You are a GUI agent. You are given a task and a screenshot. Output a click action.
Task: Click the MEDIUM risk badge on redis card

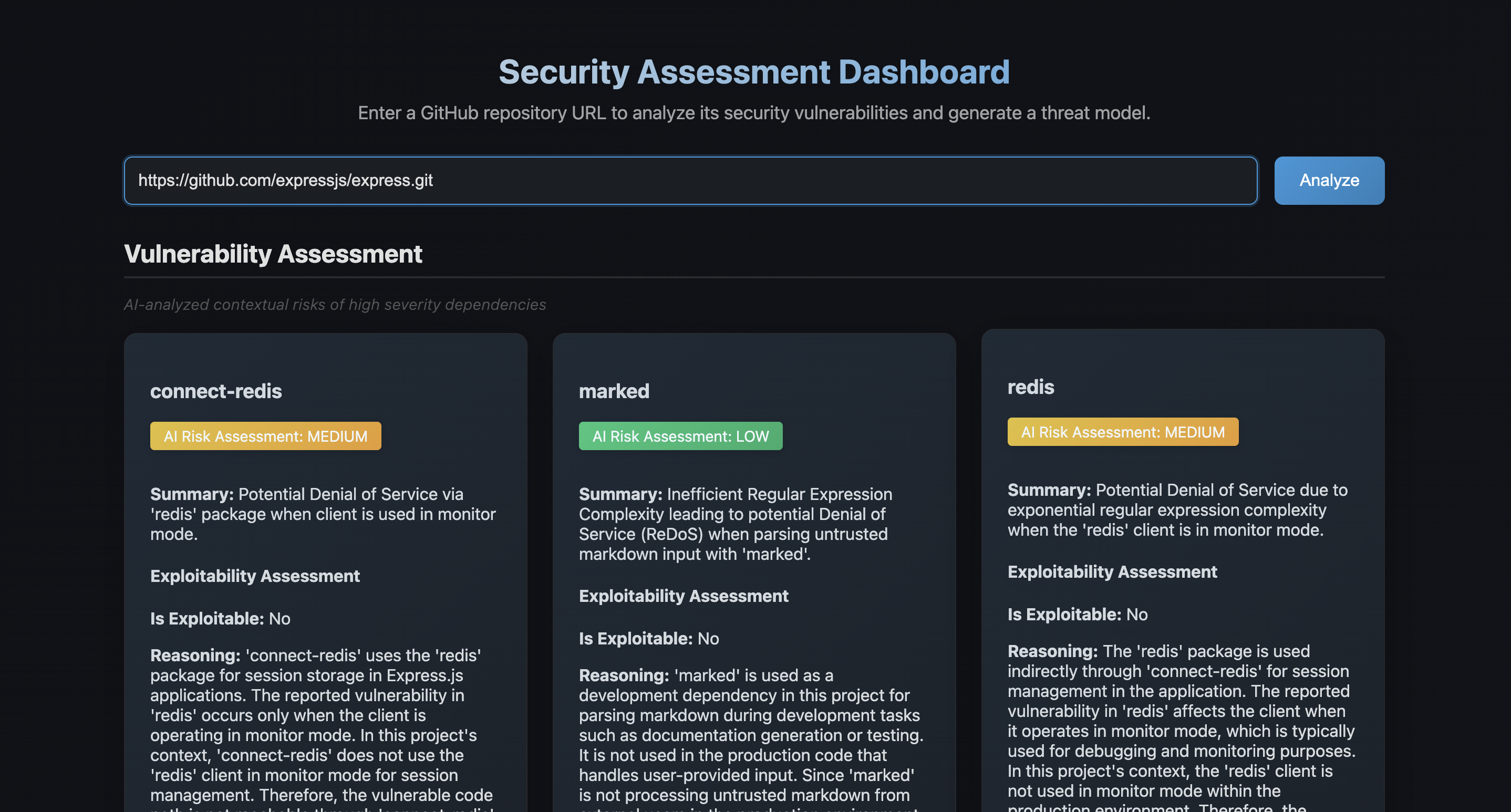(1123, 432)
